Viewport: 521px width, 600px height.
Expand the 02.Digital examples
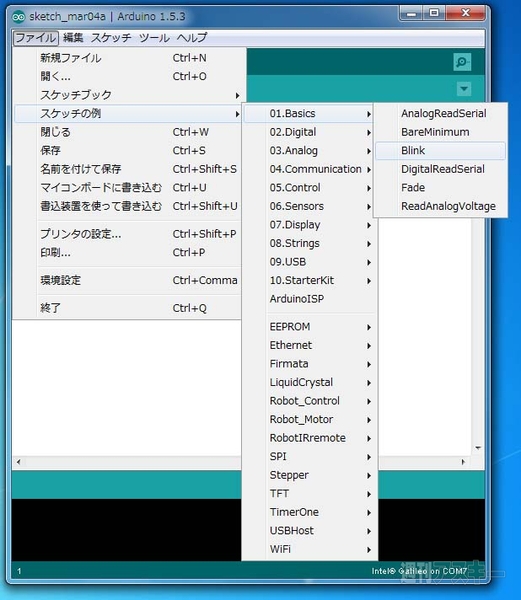[x=309, y=132]
